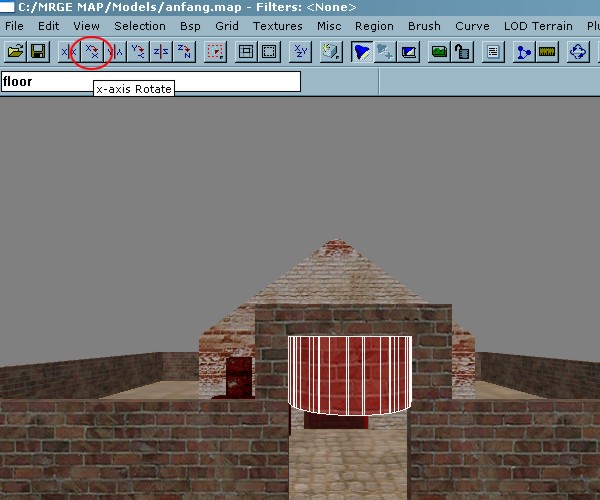Click the textured cube view-mode icon
The image size is (600, 500).
tap(331, 51)
